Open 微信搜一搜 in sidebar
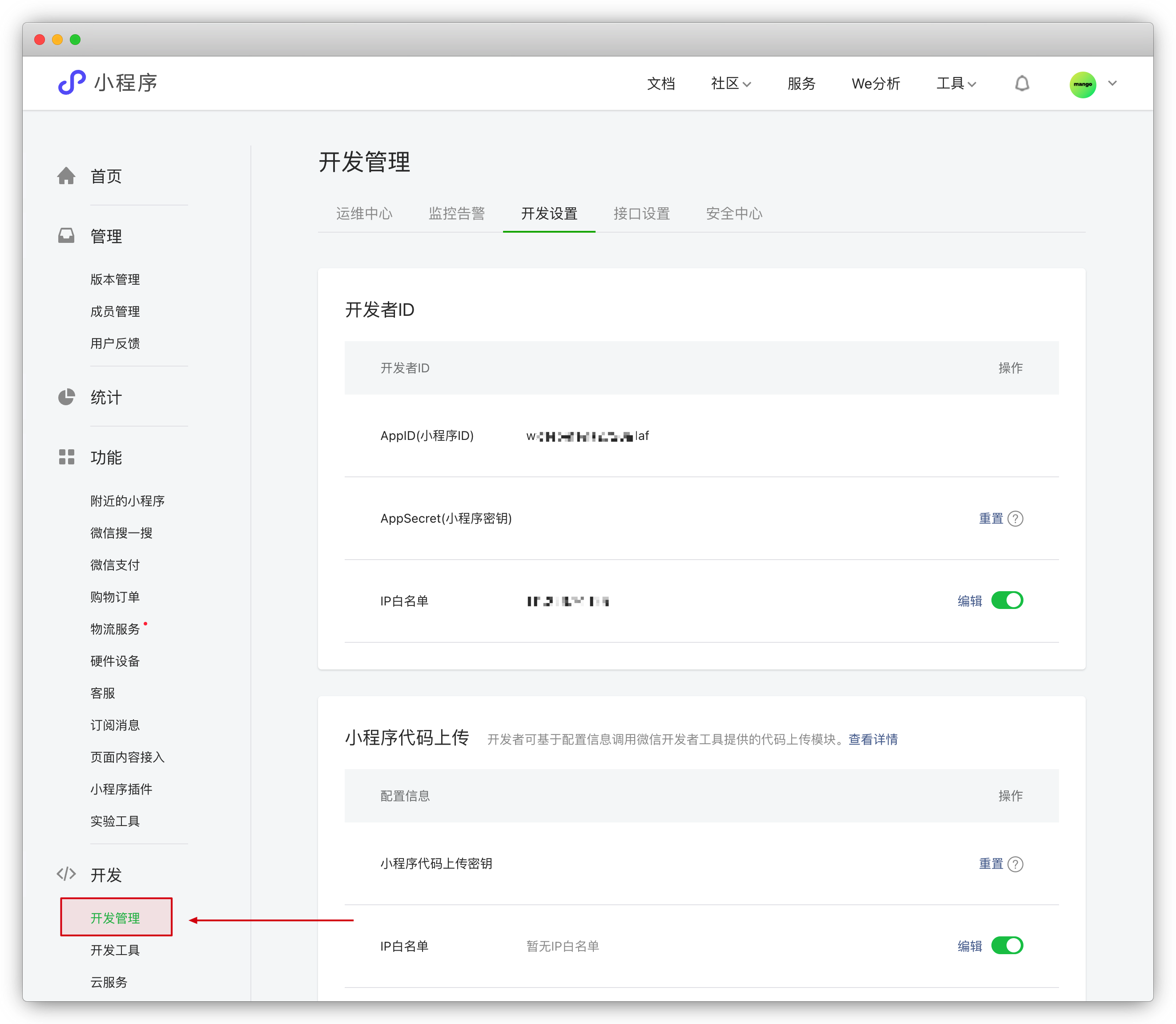1176x1024 pixels. click(x=121, y=533)
